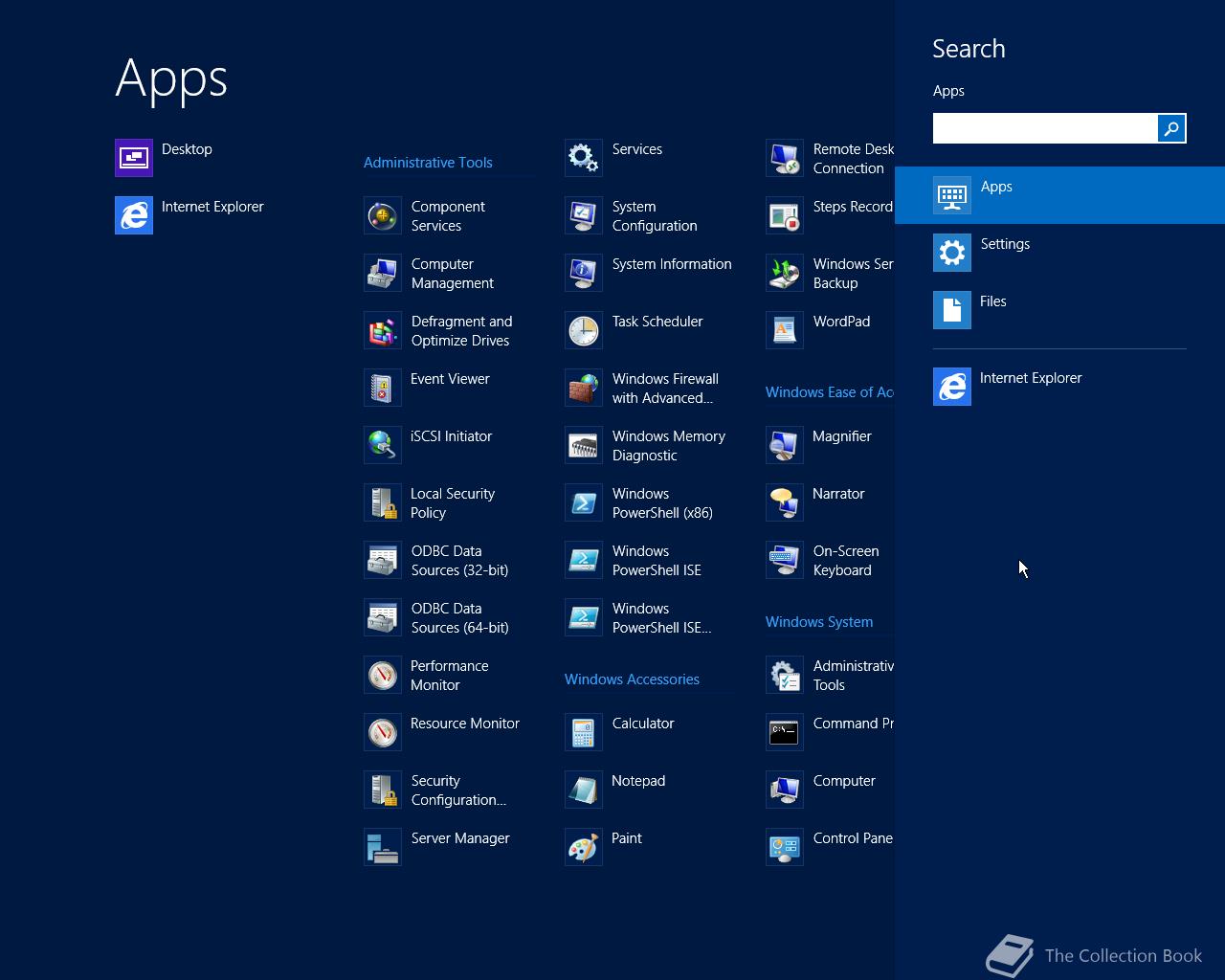
Task: Open Security Configuration wizard icon
Action: point(383,790)
